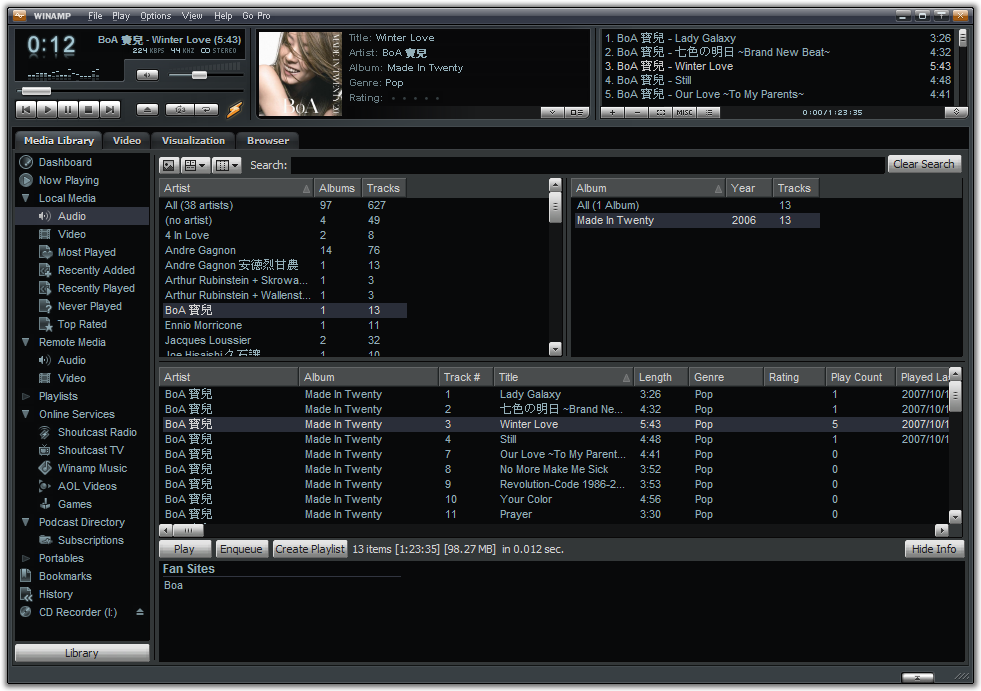Click the Previous track button

(x=26, y=110)
